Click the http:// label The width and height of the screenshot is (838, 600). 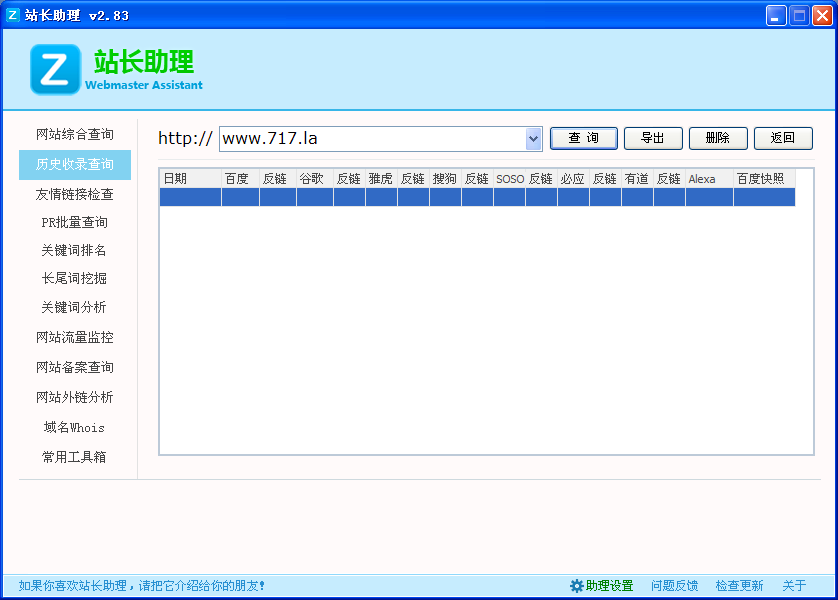[x=185, y=138]
